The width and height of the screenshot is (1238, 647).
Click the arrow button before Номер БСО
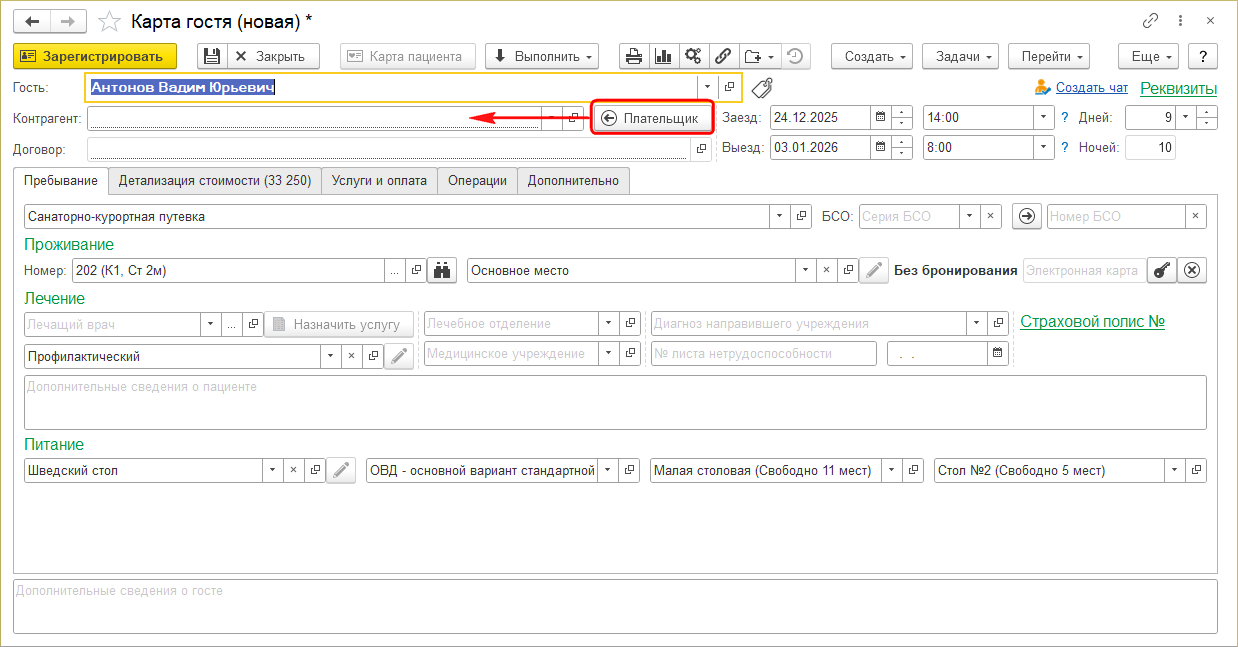click(1027, 216)
